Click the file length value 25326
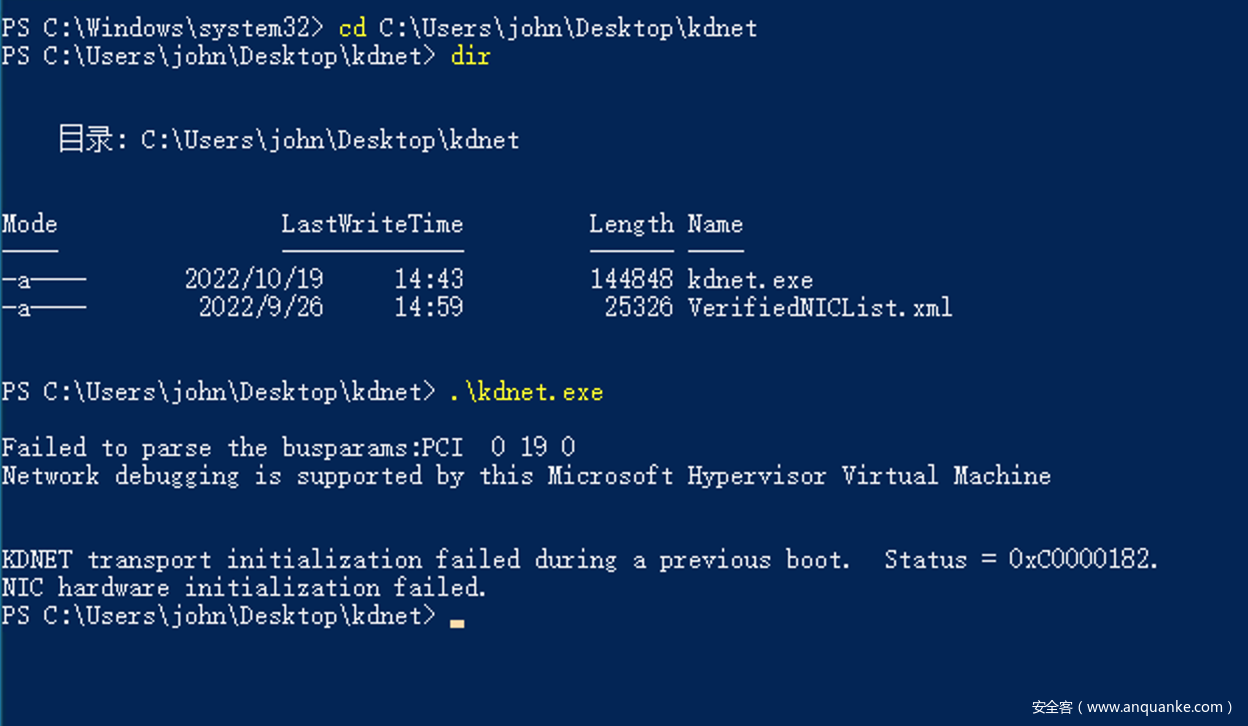 click(638, 307)
